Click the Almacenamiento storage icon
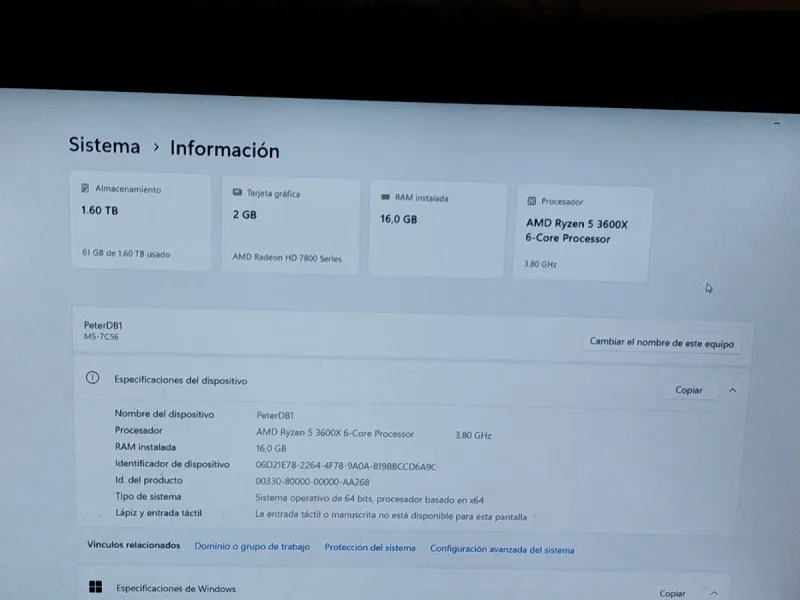Viewport: 800px width, 600px height. coord(85,188)
